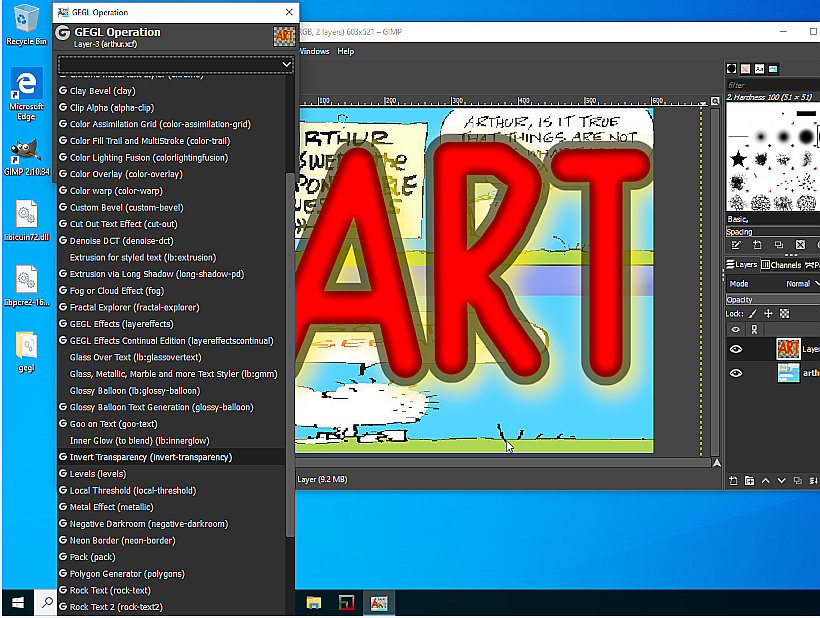Image resolution: width=820 pixels, height=618 pixels.
Task: Select the arthur layer thumbnail
Action: click(x=788, y=373)
